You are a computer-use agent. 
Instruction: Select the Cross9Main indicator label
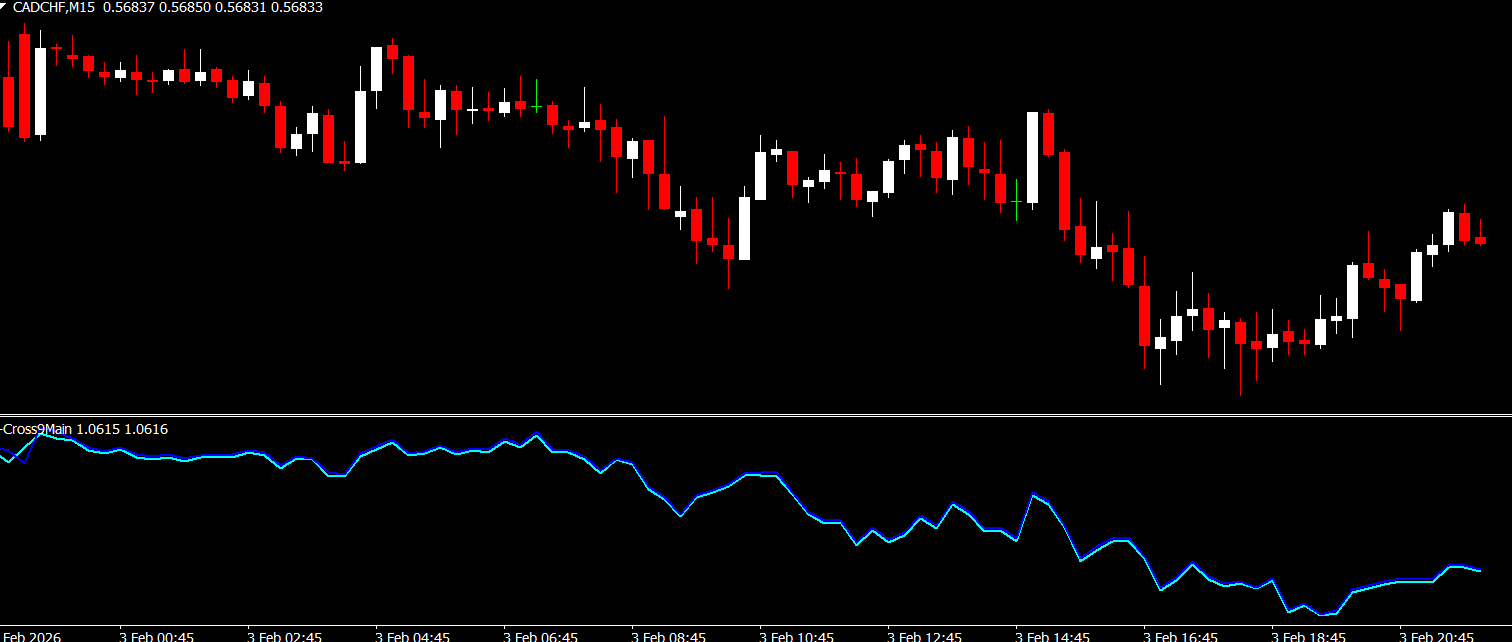pos(37,429)
